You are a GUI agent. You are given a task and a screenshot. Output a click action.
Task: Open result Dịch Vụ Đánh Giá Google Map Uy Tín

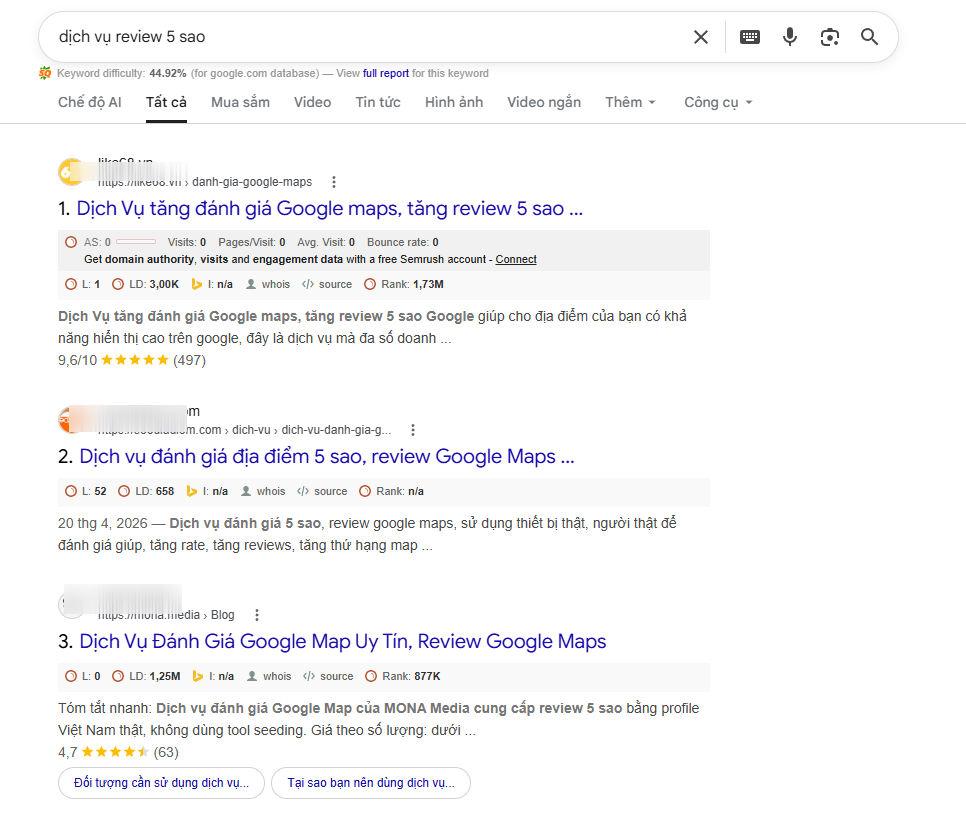coord(343,641)
